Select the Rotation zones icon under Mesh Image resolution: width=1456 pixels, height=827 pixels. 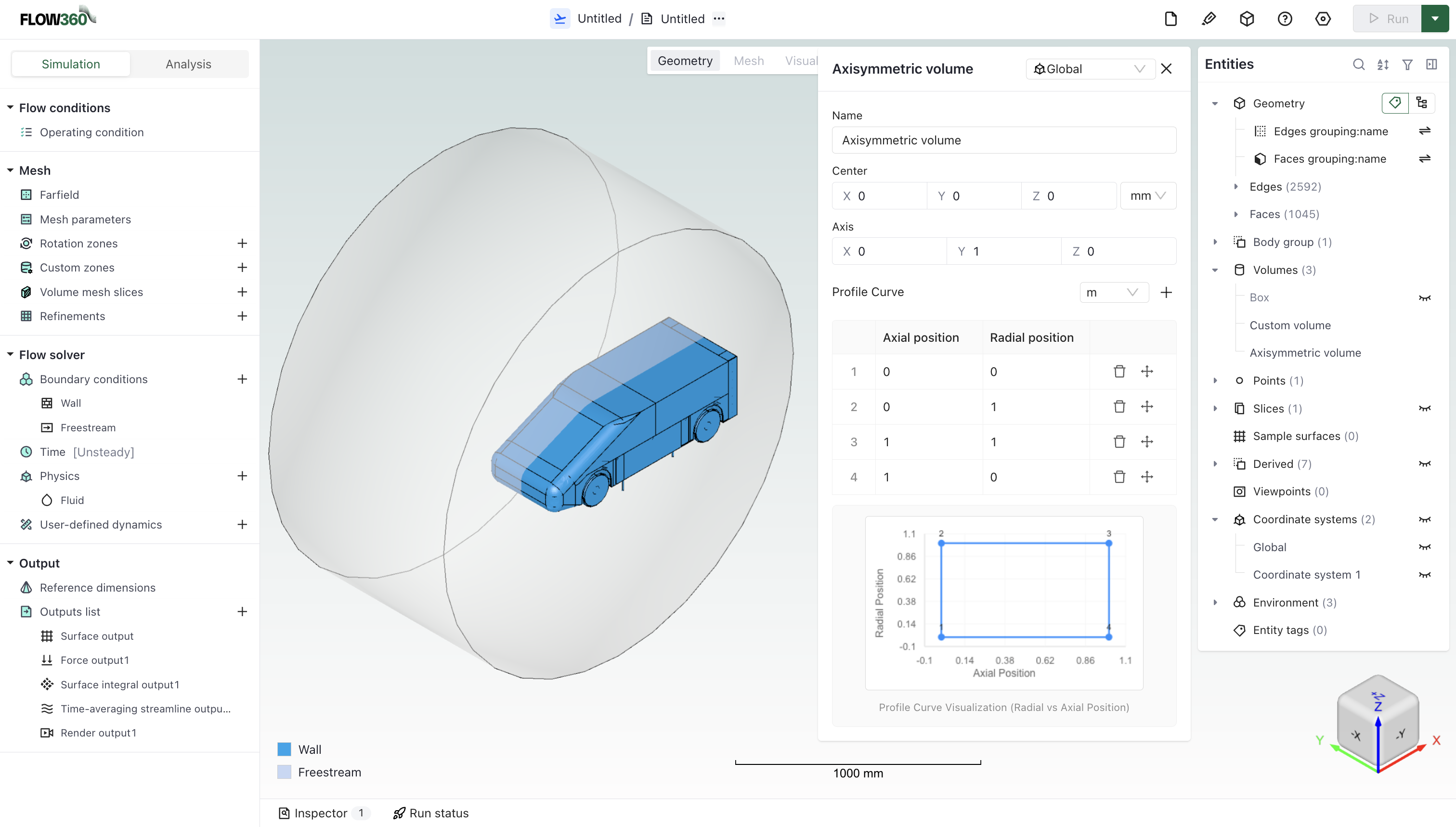[x=26, y=243]
